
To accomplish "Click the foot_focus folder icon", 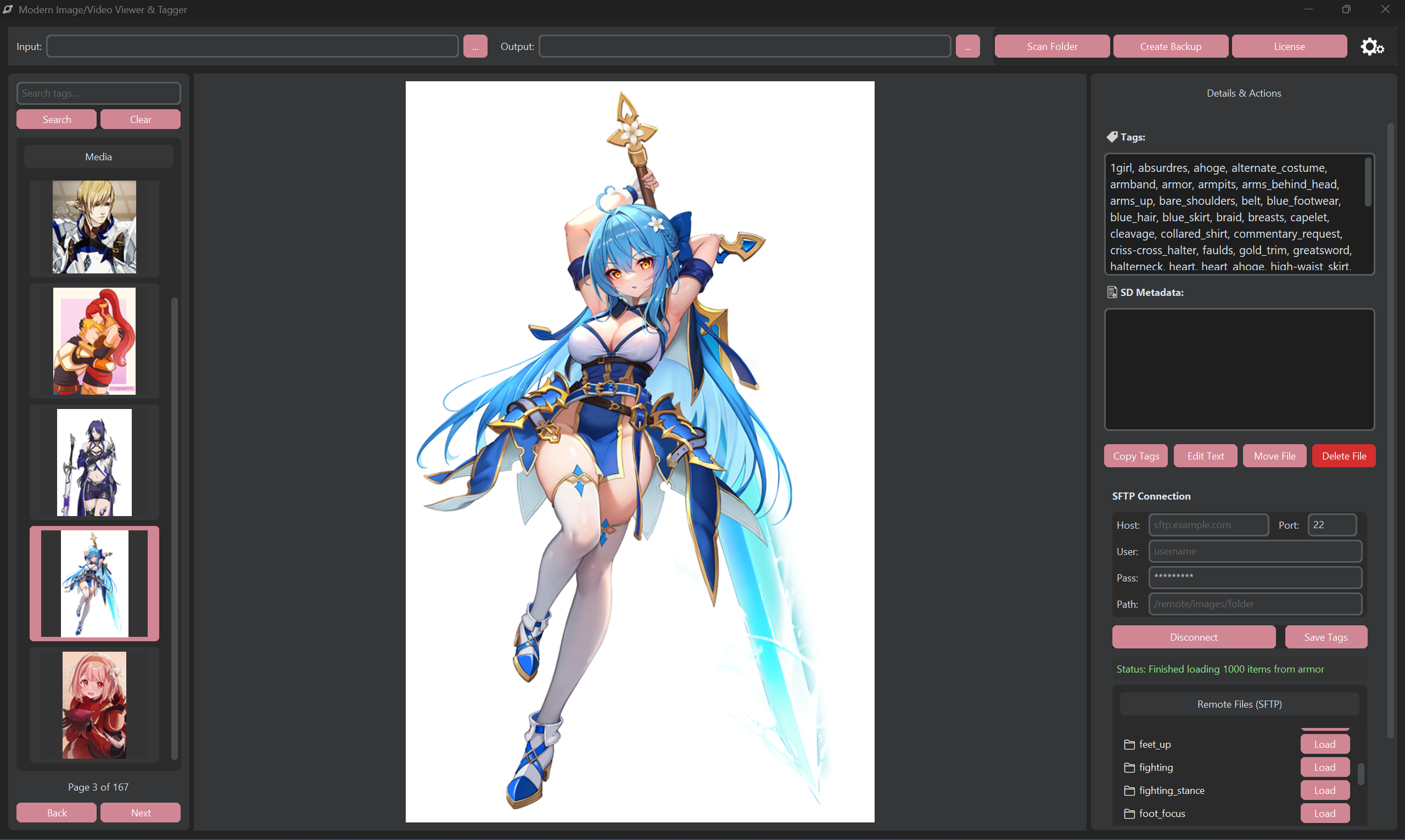I will pyautogui.click(x=1129, y=814).
